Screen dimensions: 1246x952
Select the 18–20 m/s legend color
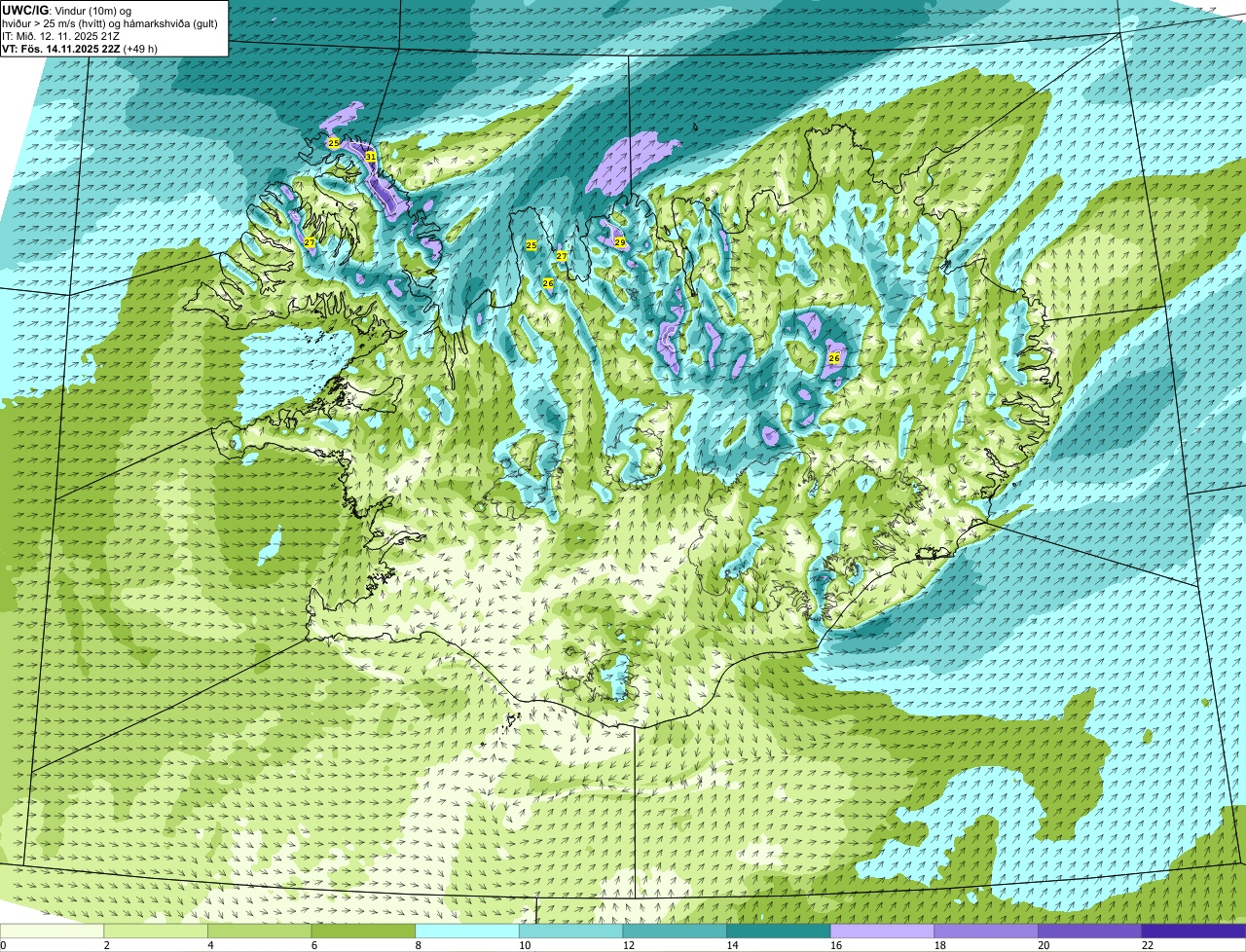click(986, 932)
